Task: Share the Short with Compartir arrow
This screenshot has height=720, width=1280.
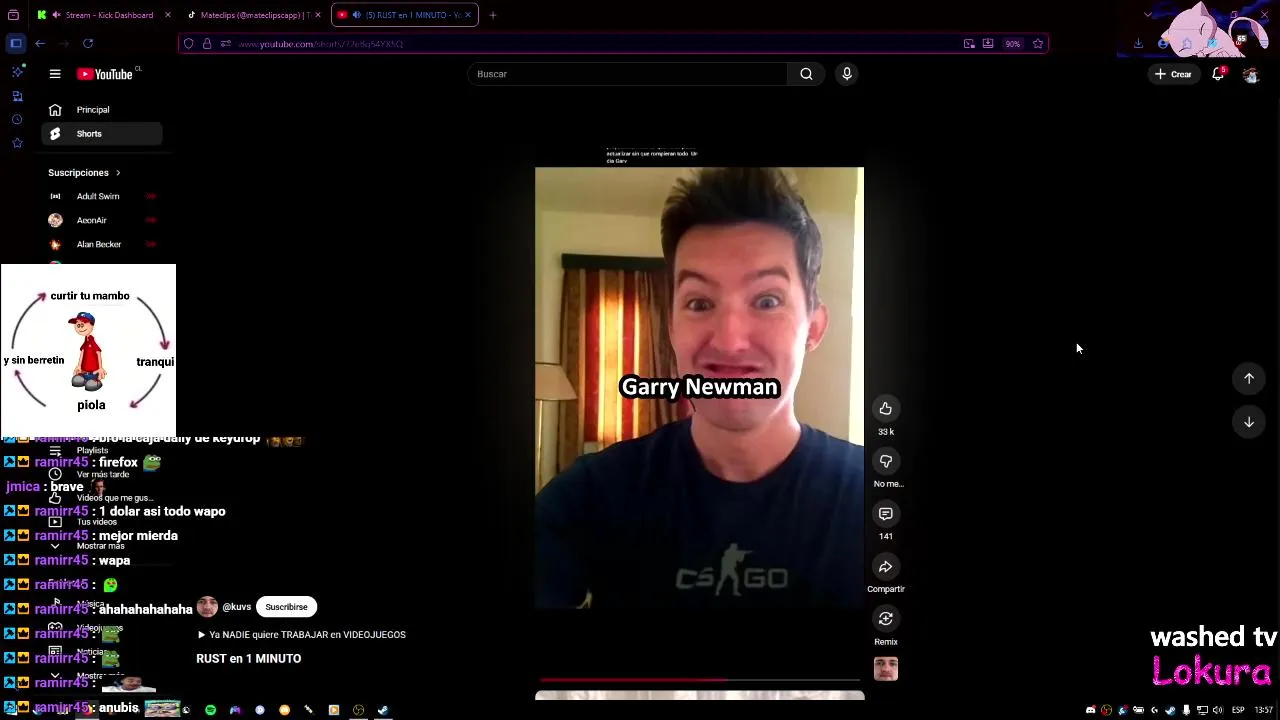Action: coord(885,567)
